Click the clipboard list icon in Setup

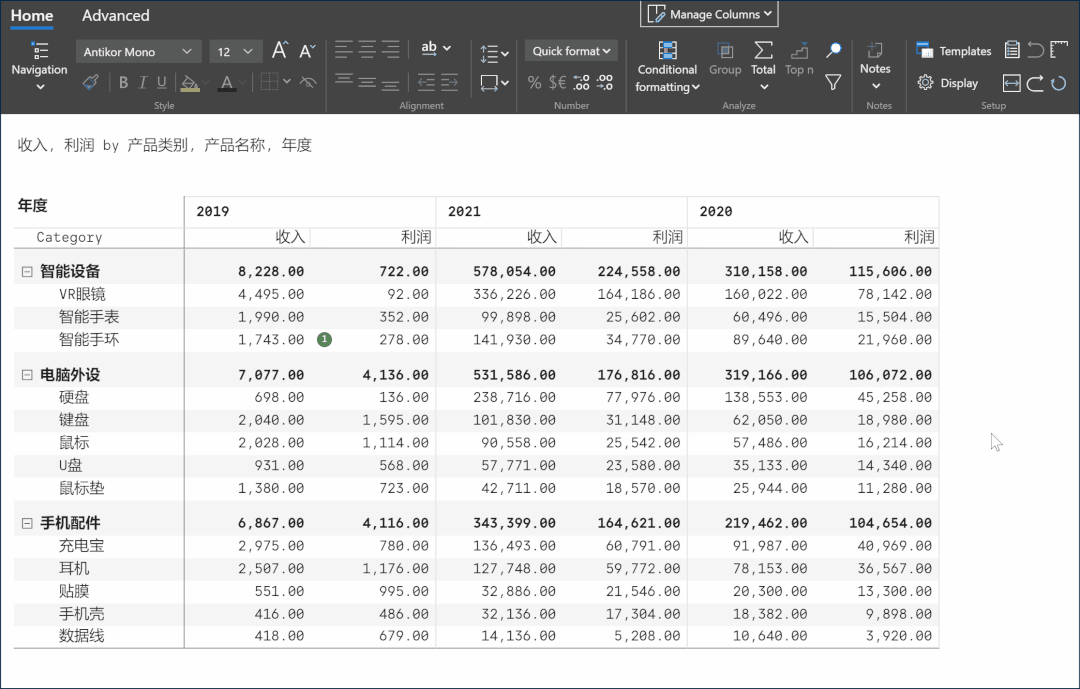1012,50
